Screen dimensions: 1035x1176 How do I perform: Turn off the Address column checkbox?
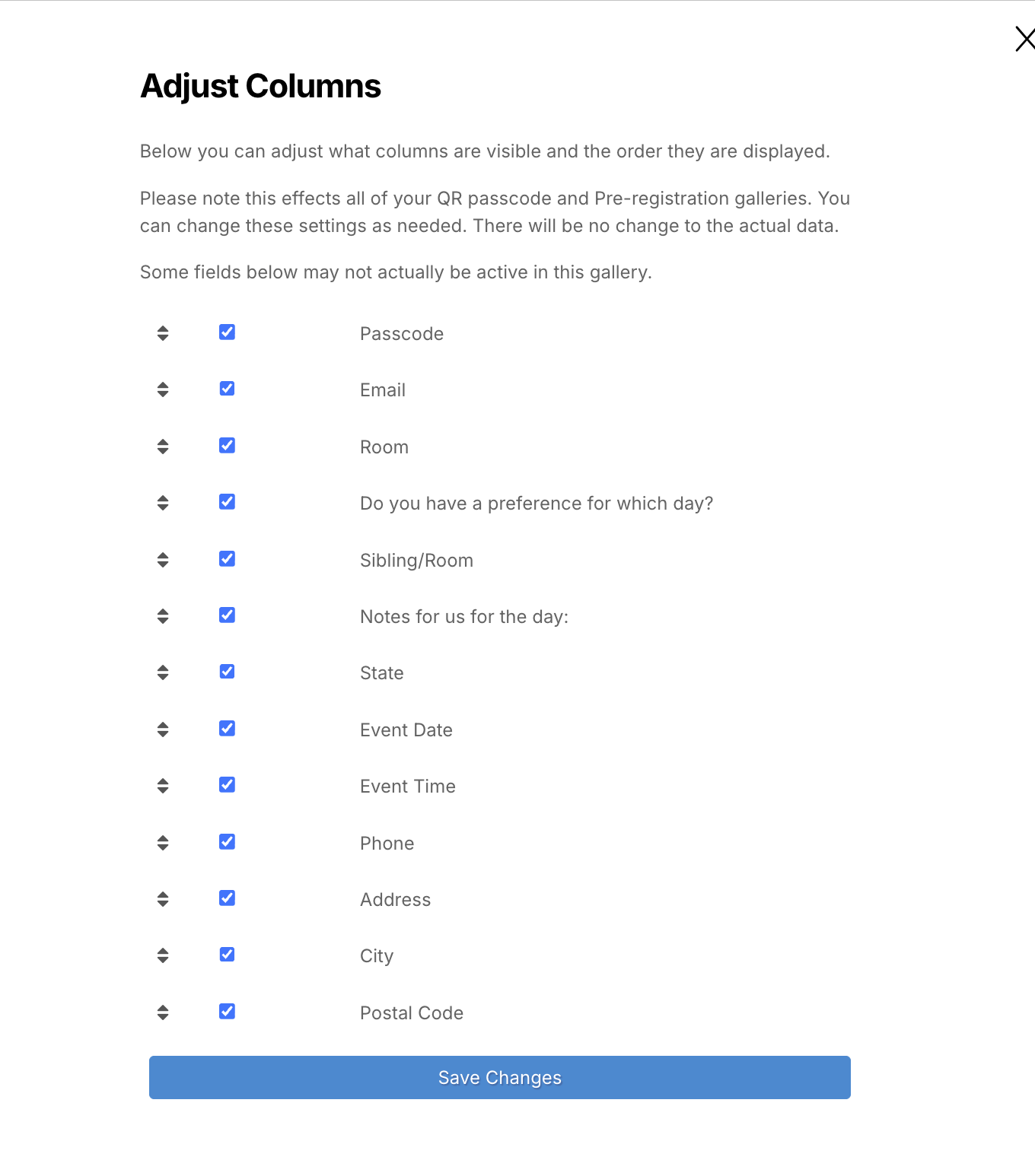coord(227,898)
